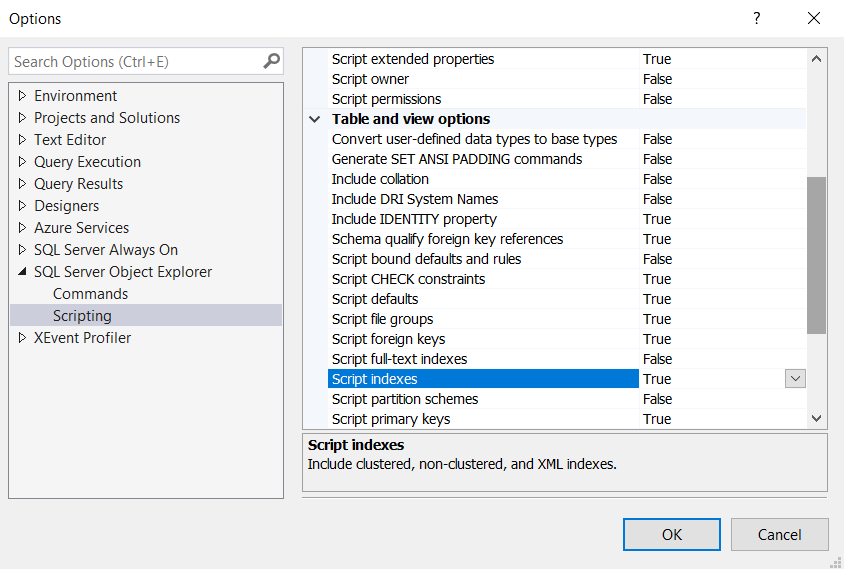Click the help question mark icon
This screenshot has height=569, width=844.
tap(756, 18)
